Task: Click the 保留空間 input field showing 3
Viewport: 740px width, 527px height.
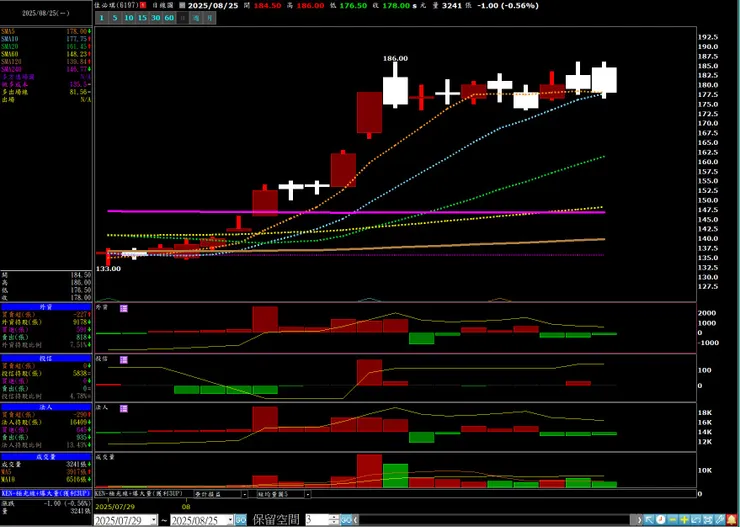Action: click(317, 520)
